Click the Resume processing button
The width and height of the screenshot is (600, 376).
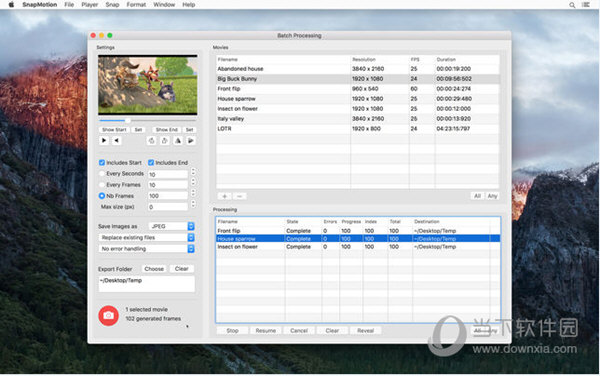click(x=266, y=330)
